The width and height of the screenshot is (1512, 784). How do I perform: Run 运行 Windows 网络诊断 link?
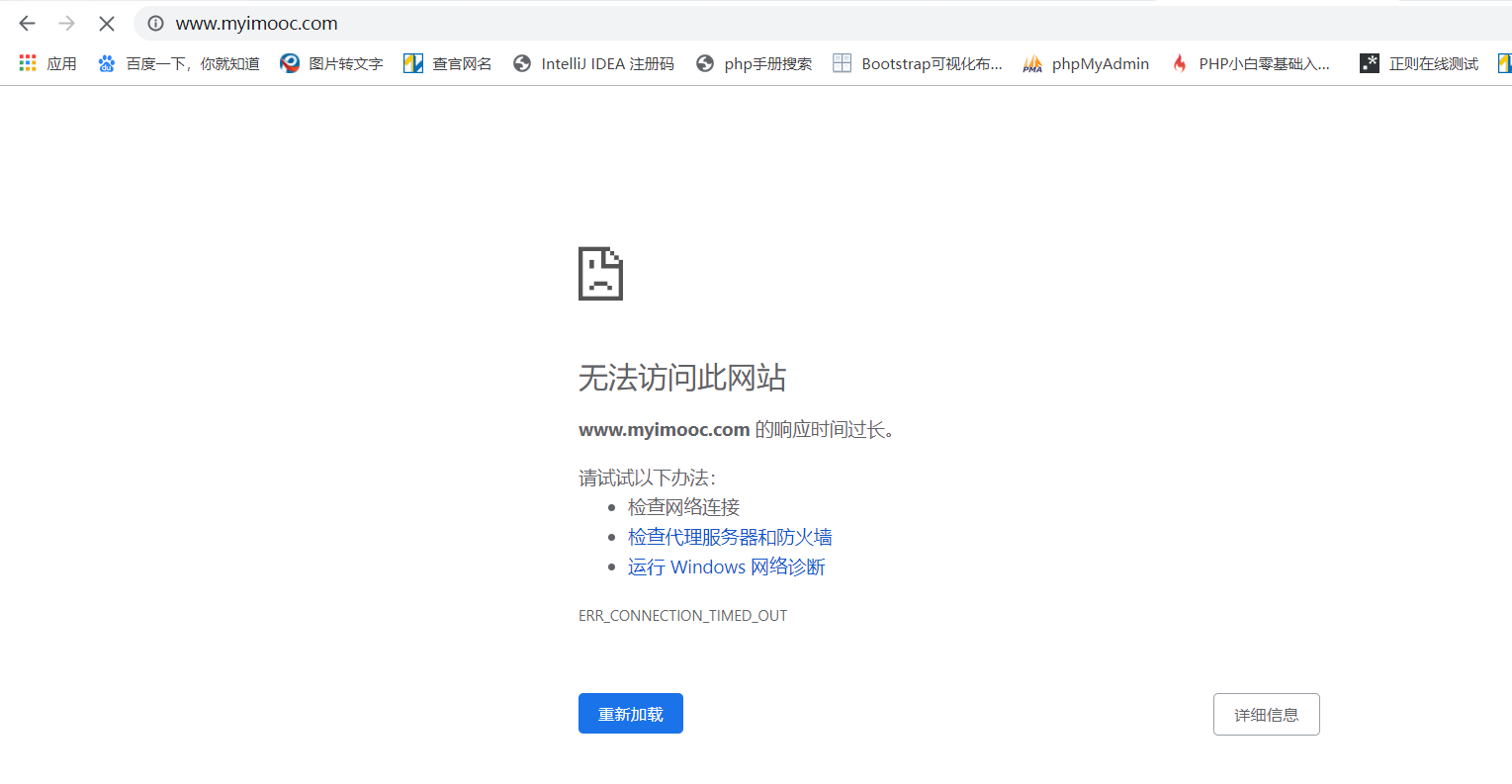click(x=727, y=566)
